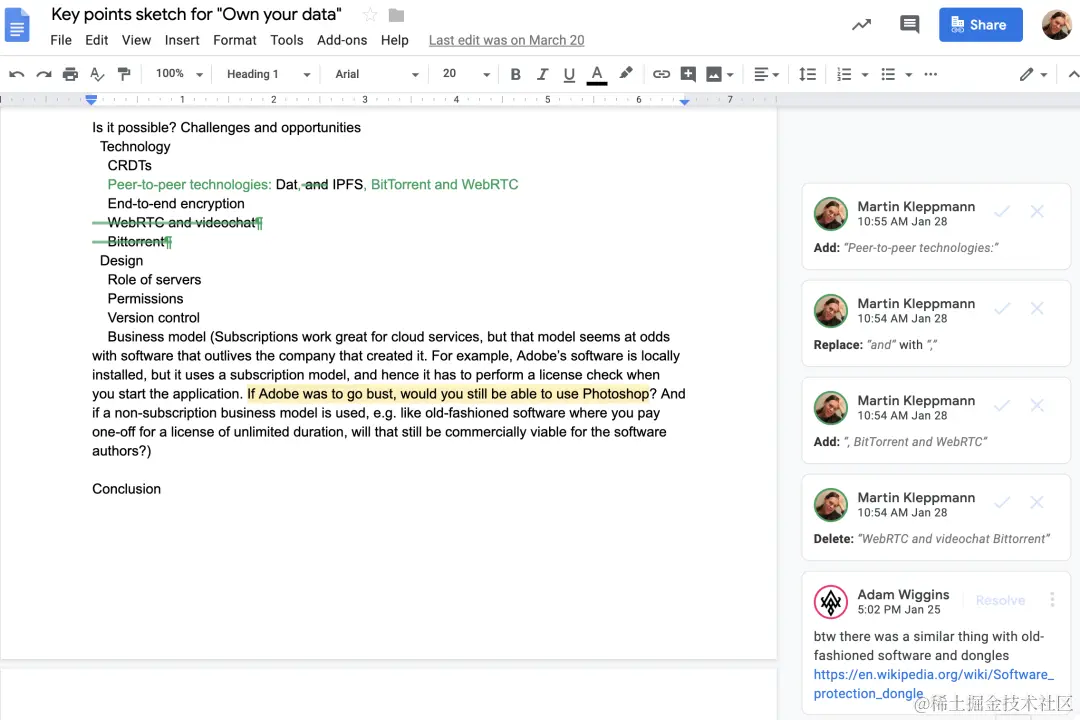Viewport: 1080px width, 720px height.
Task: Open the text color picker
Action: pos(596,74)
